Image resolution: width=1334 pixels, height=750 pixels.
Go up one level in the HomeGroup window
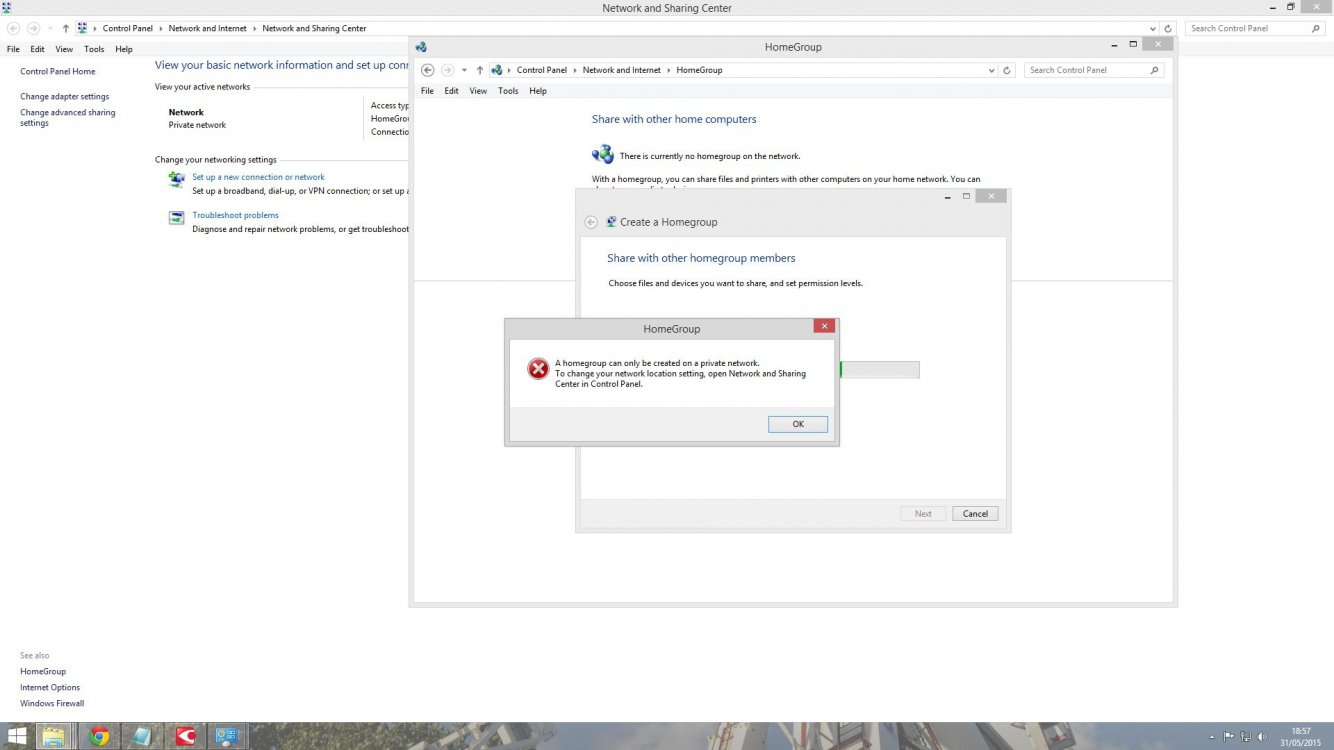[480, 70]
